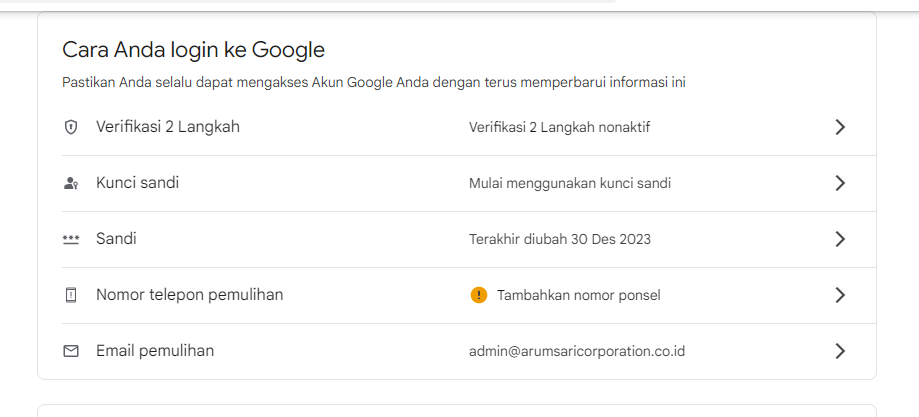
Task: Click chevron on Nomor telepon pemulihan row
Action: click(840, 295)
